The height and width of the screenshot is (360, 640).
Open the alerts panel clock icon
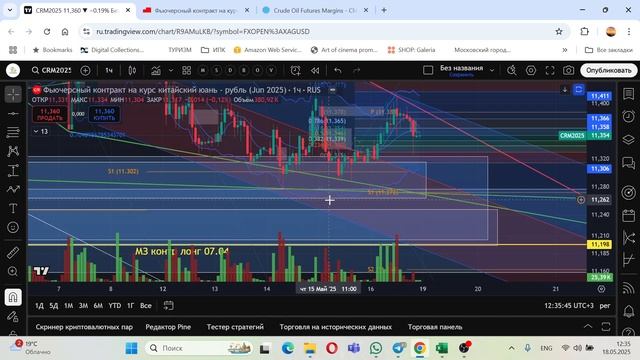tap(629, 117)
